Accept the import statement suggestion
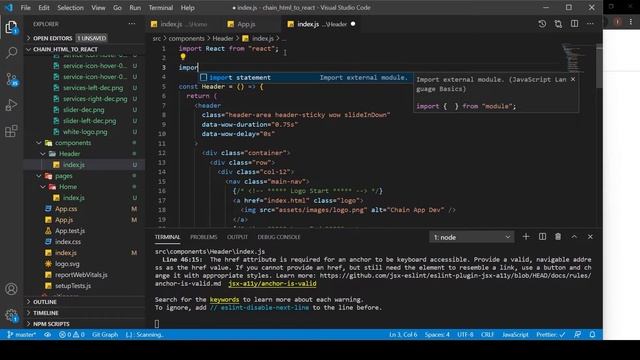 click(x=305, y=78)
